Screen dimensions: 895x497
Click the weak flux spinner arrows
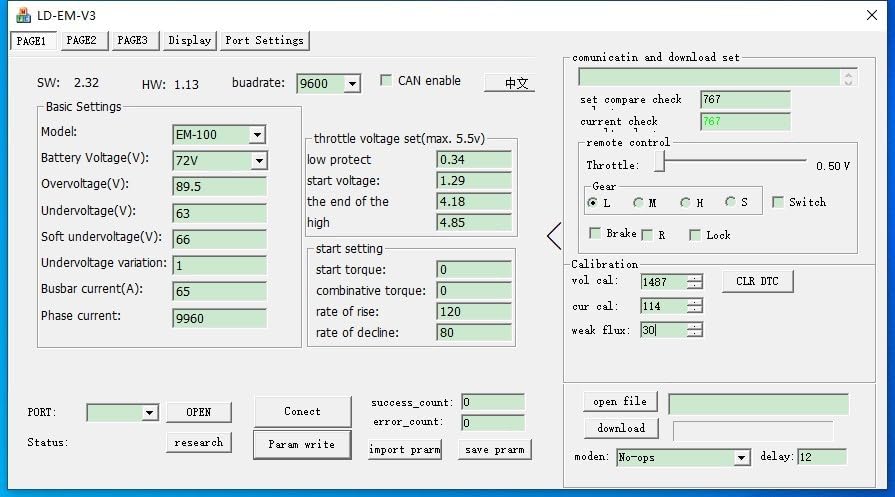coord(695,330)
